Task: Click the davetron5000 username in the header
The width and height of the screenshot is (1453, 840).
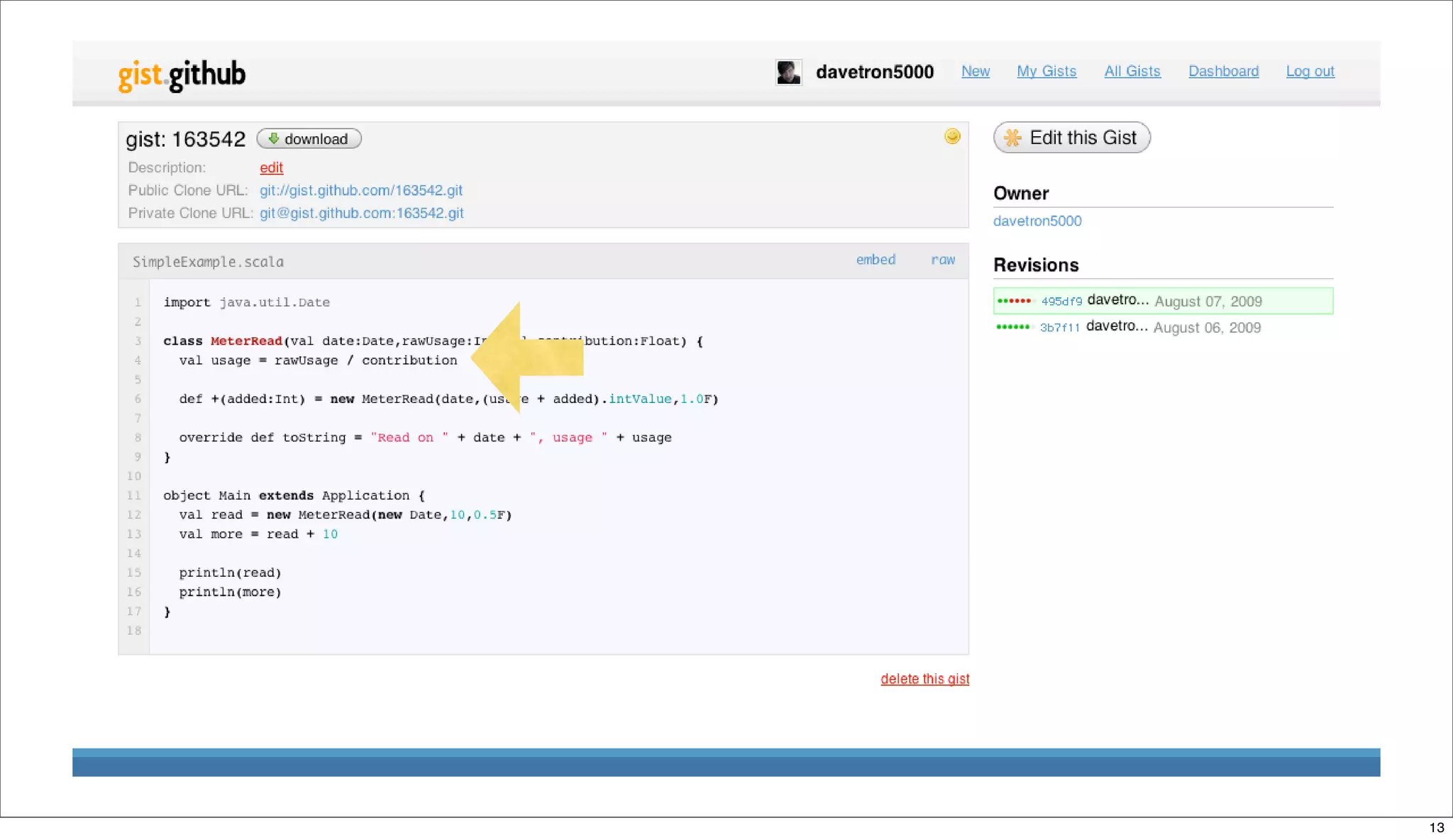Action: click(x=875, y=72)
